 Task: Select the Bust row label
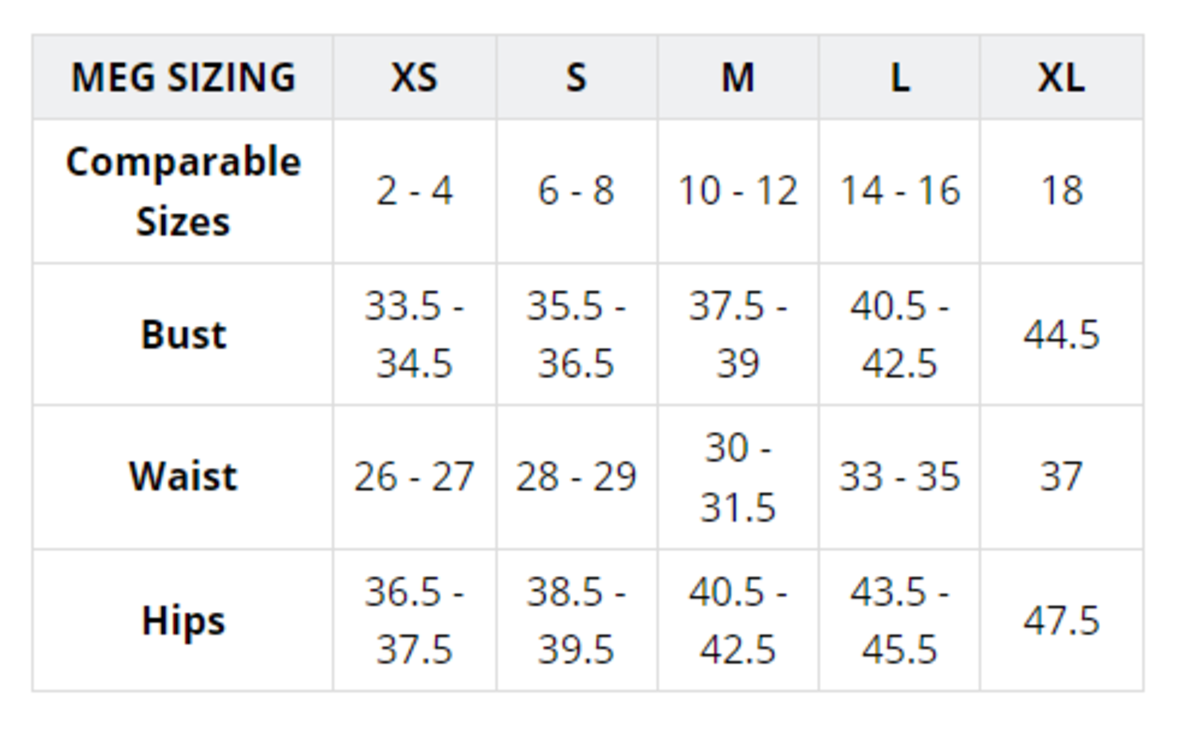click(x=183, y=334)
